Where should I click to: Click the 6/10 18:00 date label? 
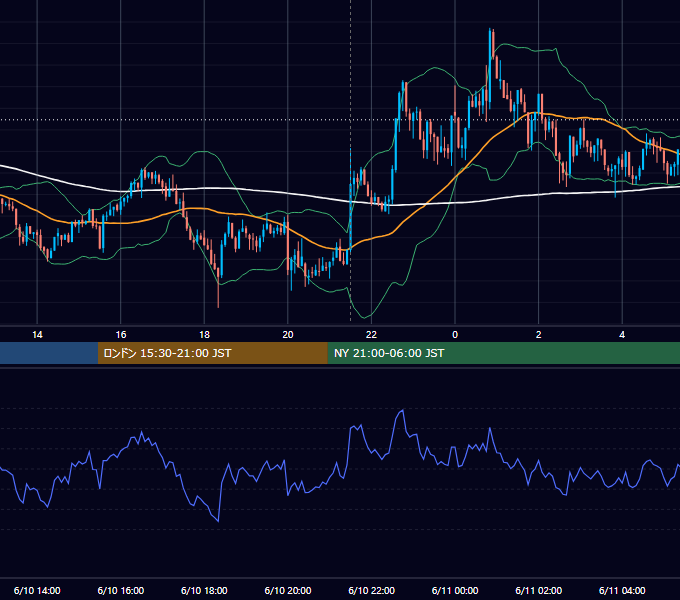pos(204,590)
